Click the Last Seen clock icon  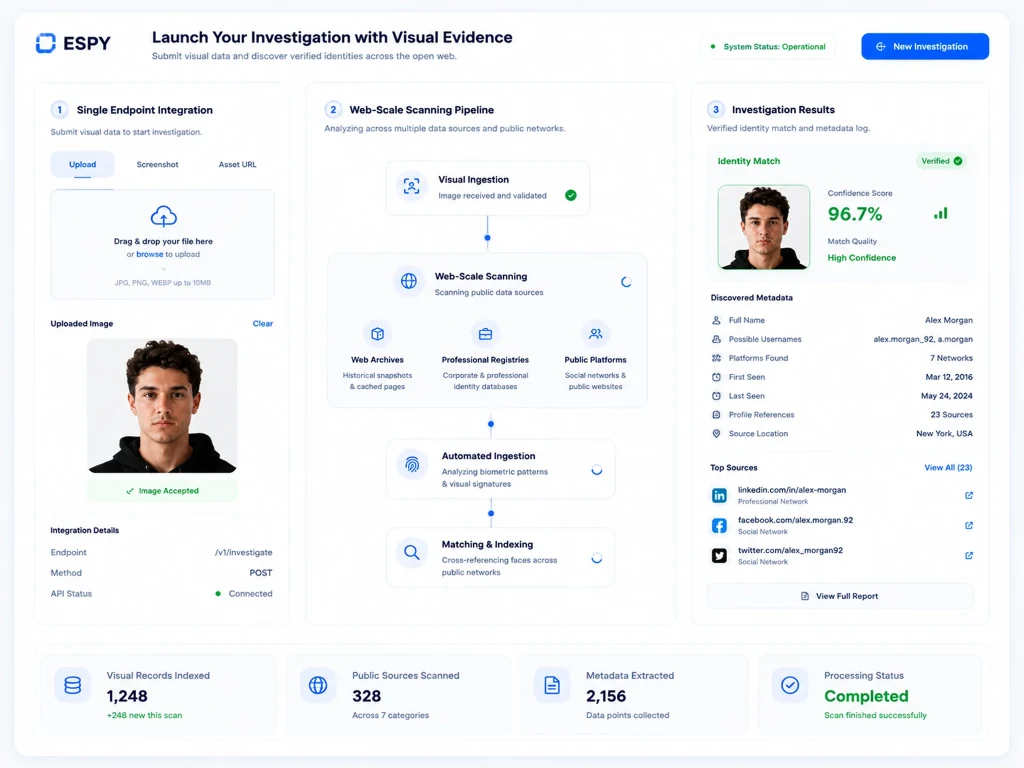[x=716, y=396]
